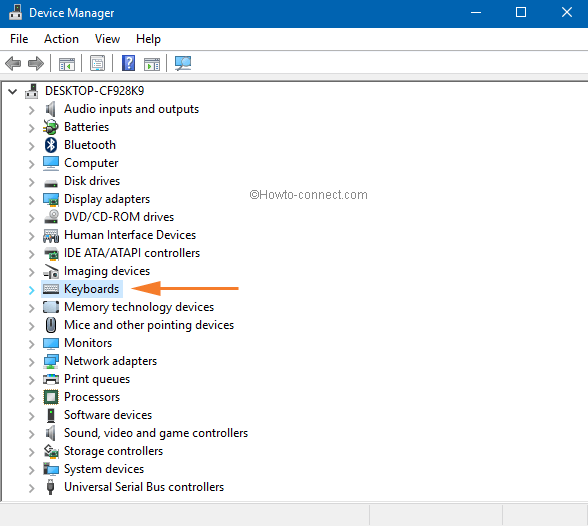This screenshot has width=588, height=526.
Task: Click the blue Help question-mark icon
Action: coord(128,63)
